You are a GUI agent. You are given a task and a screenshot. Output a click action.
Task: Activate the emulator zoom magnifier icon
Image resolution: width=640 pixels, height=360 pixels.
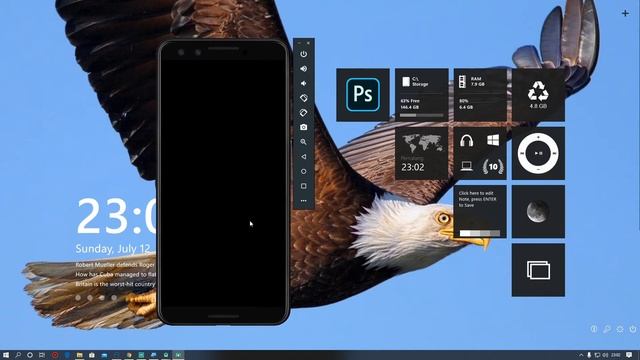click(303, 142)
